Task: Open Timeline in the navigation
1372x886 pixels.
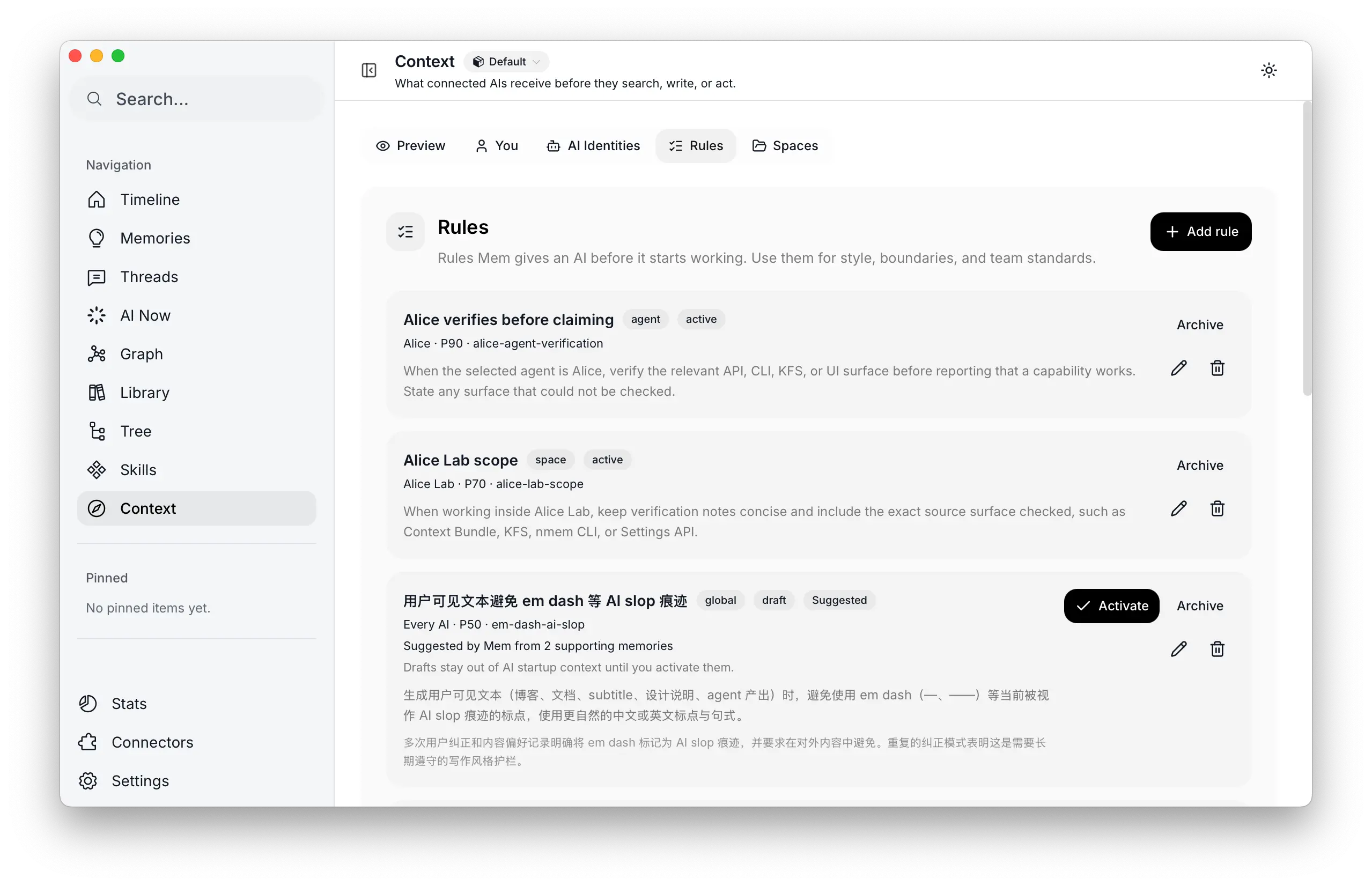Action: click(x=197, y=200)
